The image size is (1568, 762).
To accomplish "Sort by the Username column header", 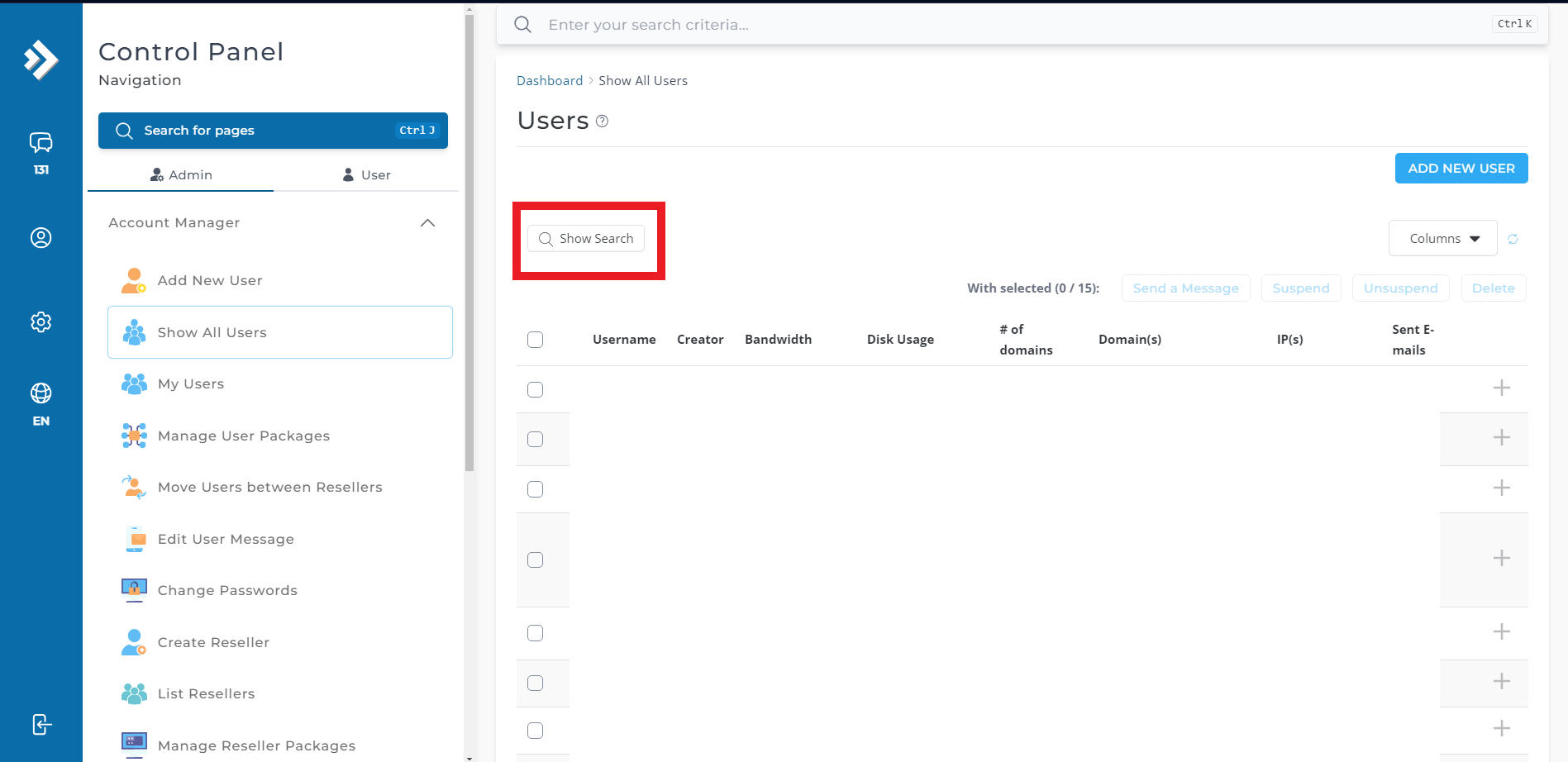I will (624, 340).
